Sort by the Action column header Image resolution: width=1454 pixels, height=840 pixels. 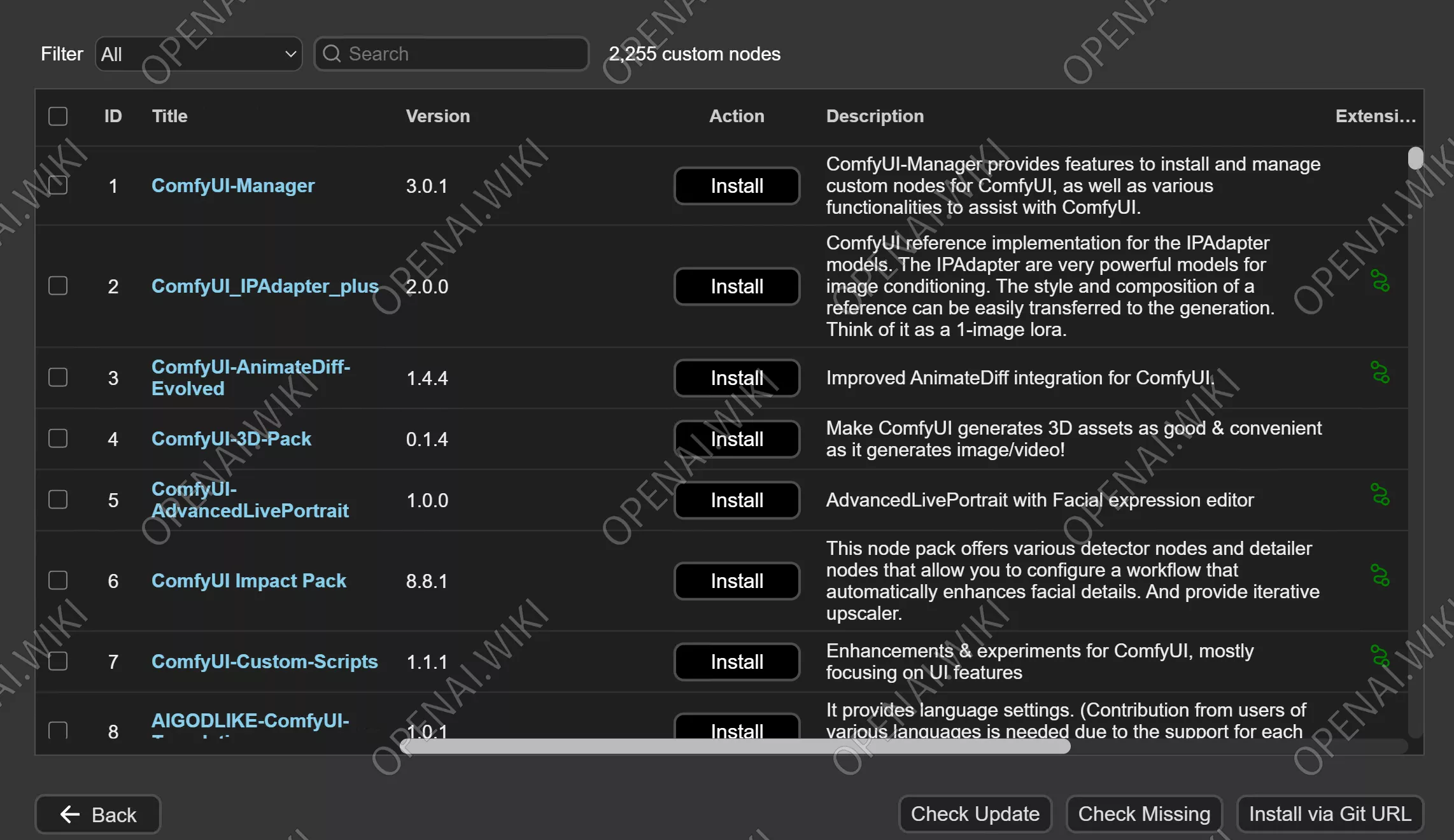737,116
